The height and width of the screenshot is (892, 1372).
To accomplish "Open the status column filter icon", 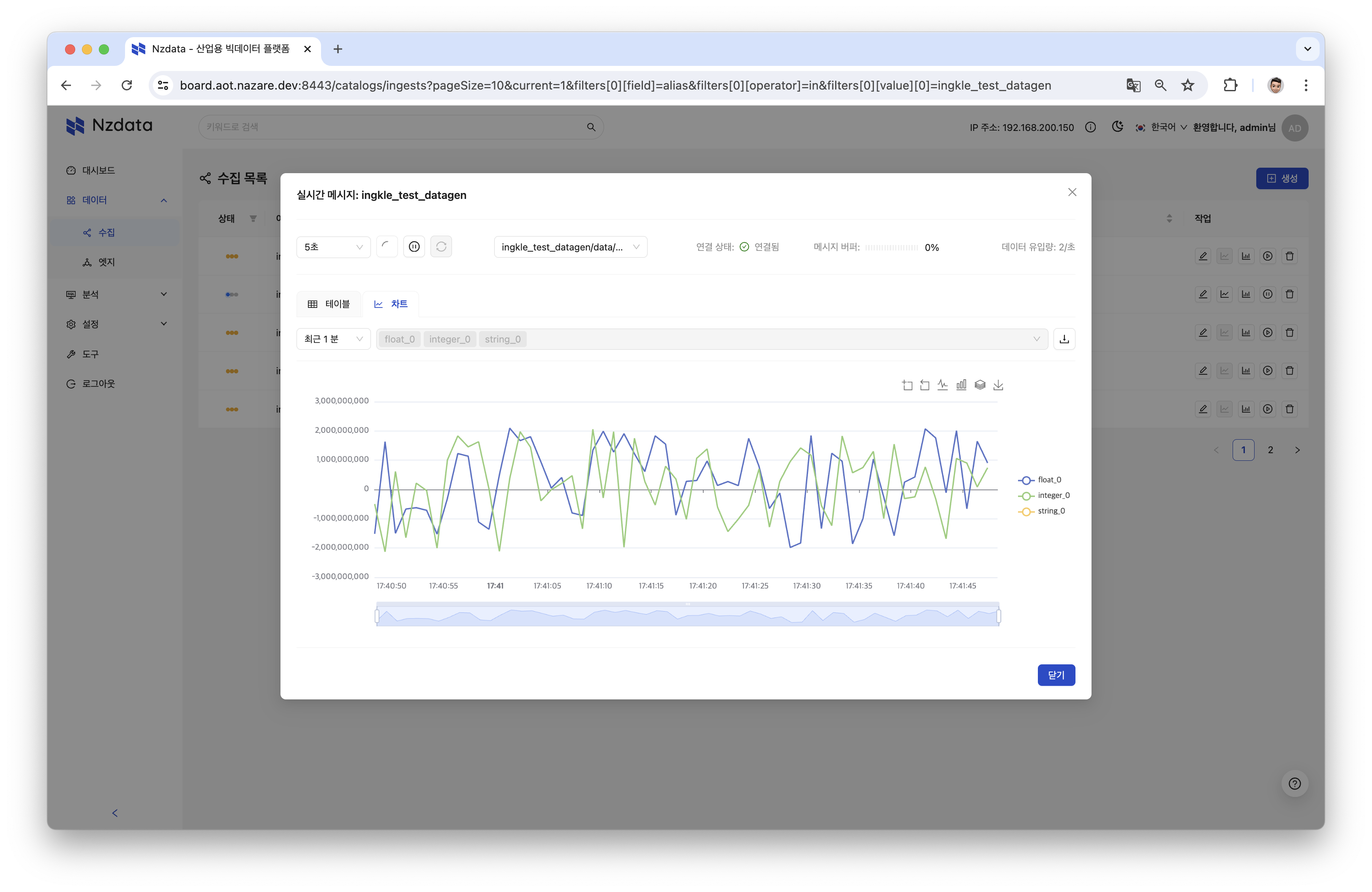I will [253, 218].
